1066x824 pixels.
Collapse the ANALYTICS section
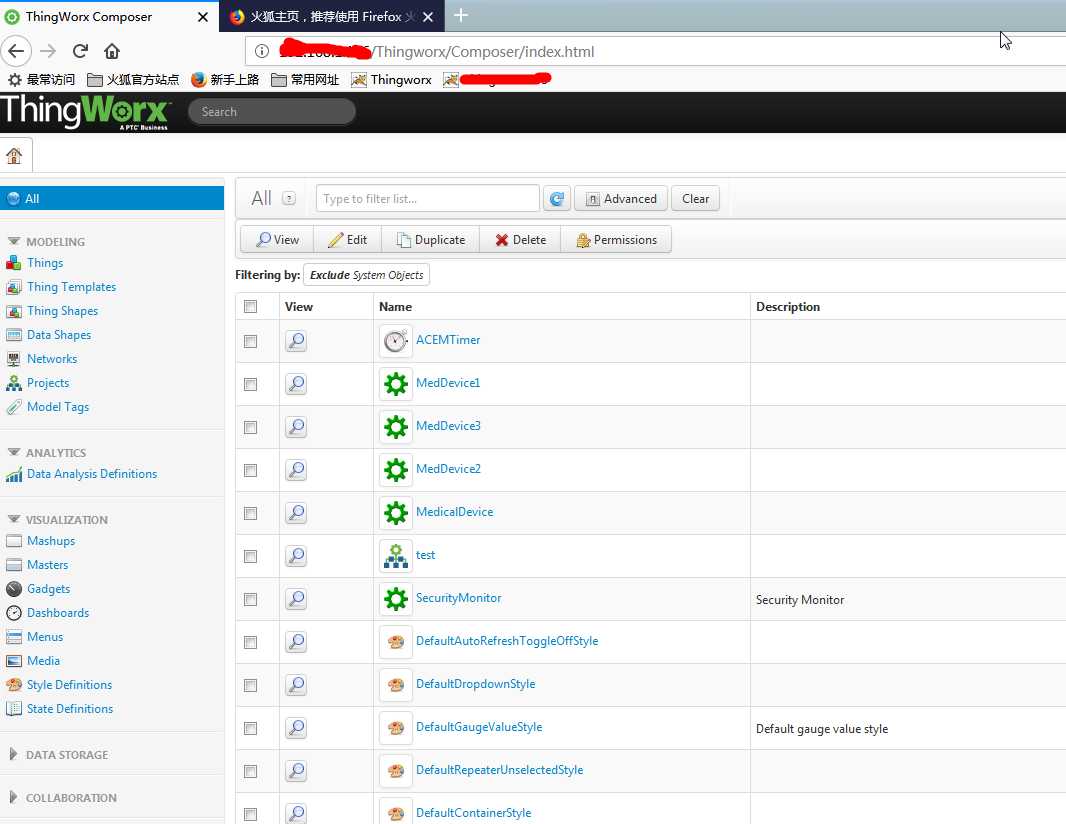point(14,452)
